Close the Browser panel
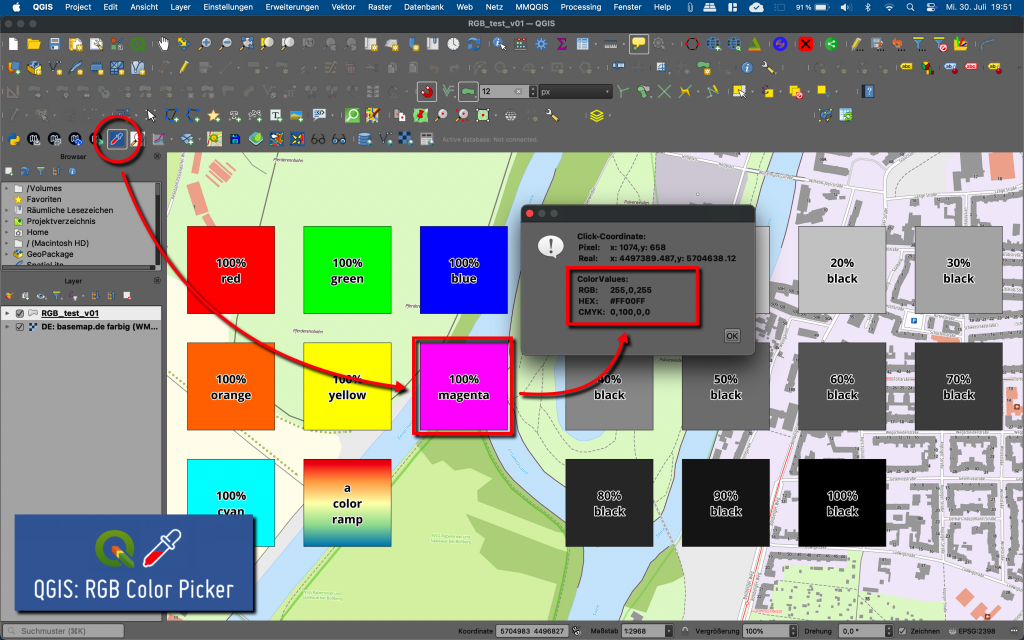Image resolution: width=1024 pixels, height=640 pixels. (157, 157)
